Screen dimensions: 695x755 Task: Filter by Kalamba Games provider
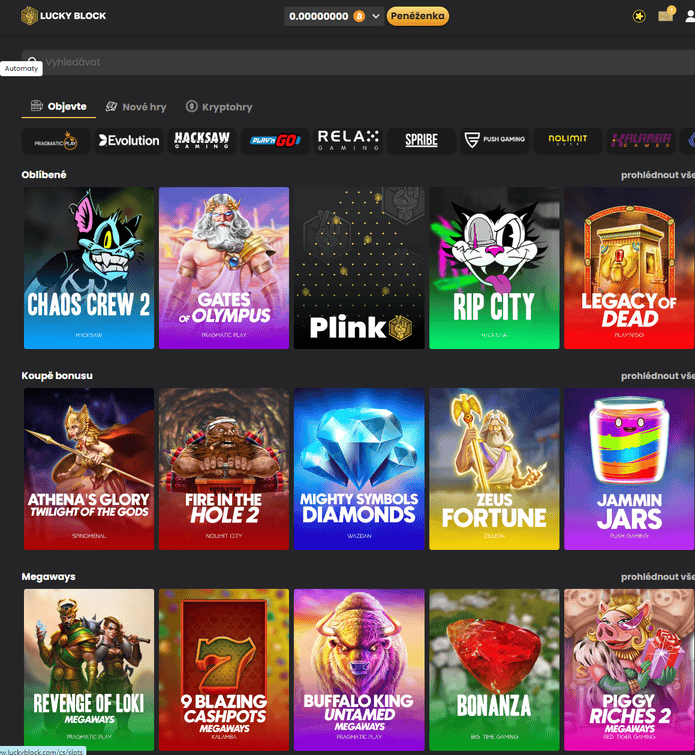click(x=641, y=141)
